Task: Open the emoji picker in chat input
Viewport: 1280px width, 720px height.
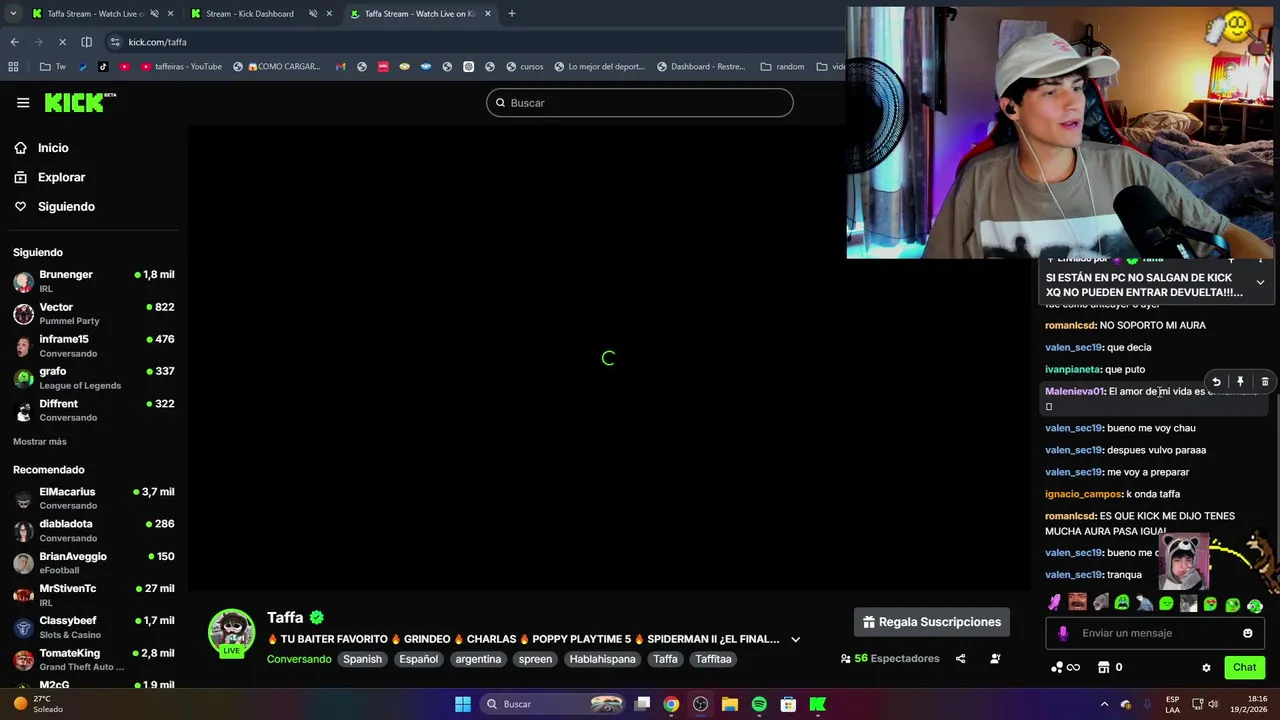Action: 1247,633
